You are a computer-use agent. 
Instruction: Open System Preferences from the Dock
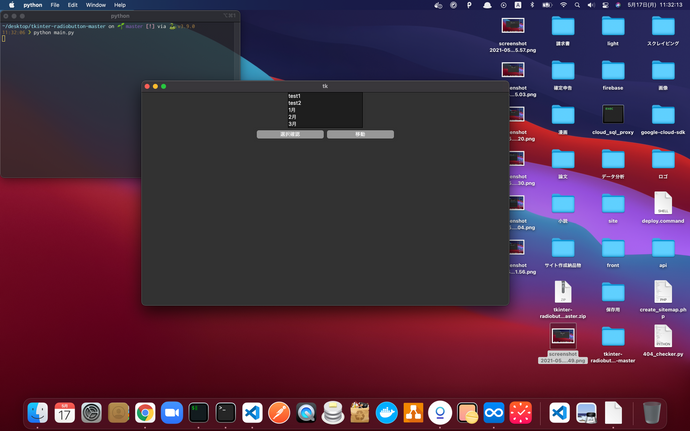[x=92, y=413]
